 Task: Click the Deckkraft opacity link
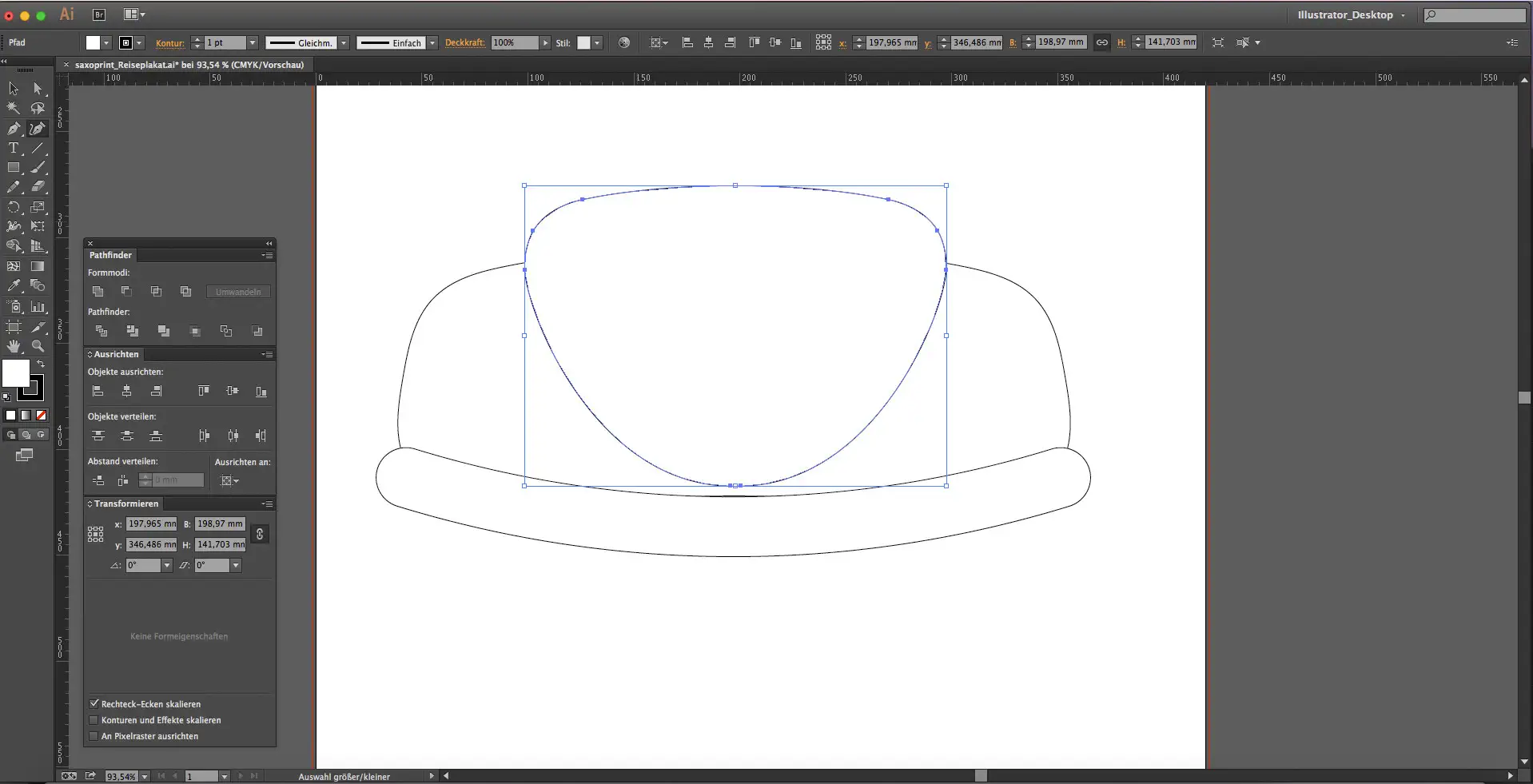point(464,42)
